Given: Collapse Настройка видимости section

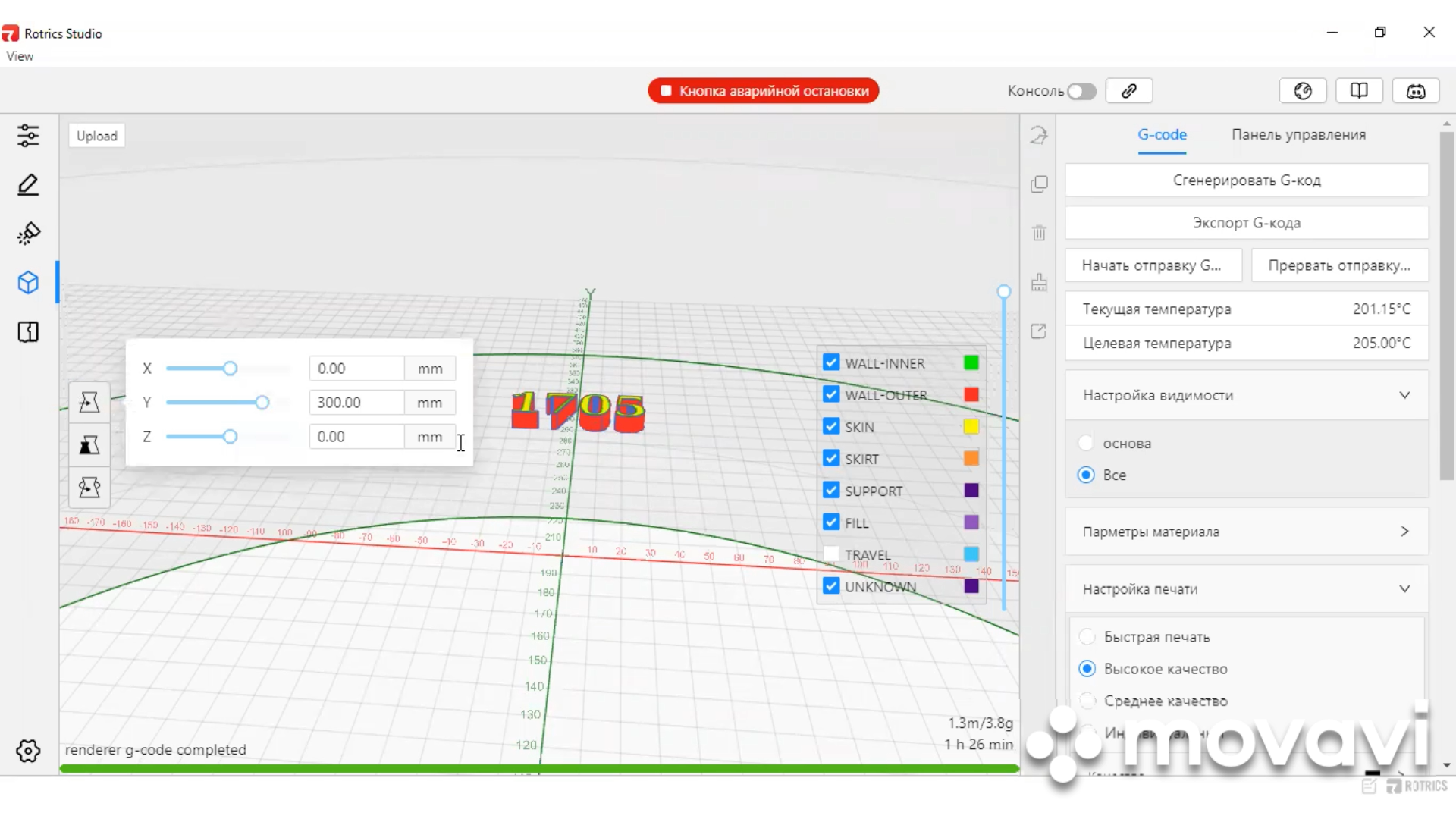Looking at the screenshot, I should [x=1404, y=395].
